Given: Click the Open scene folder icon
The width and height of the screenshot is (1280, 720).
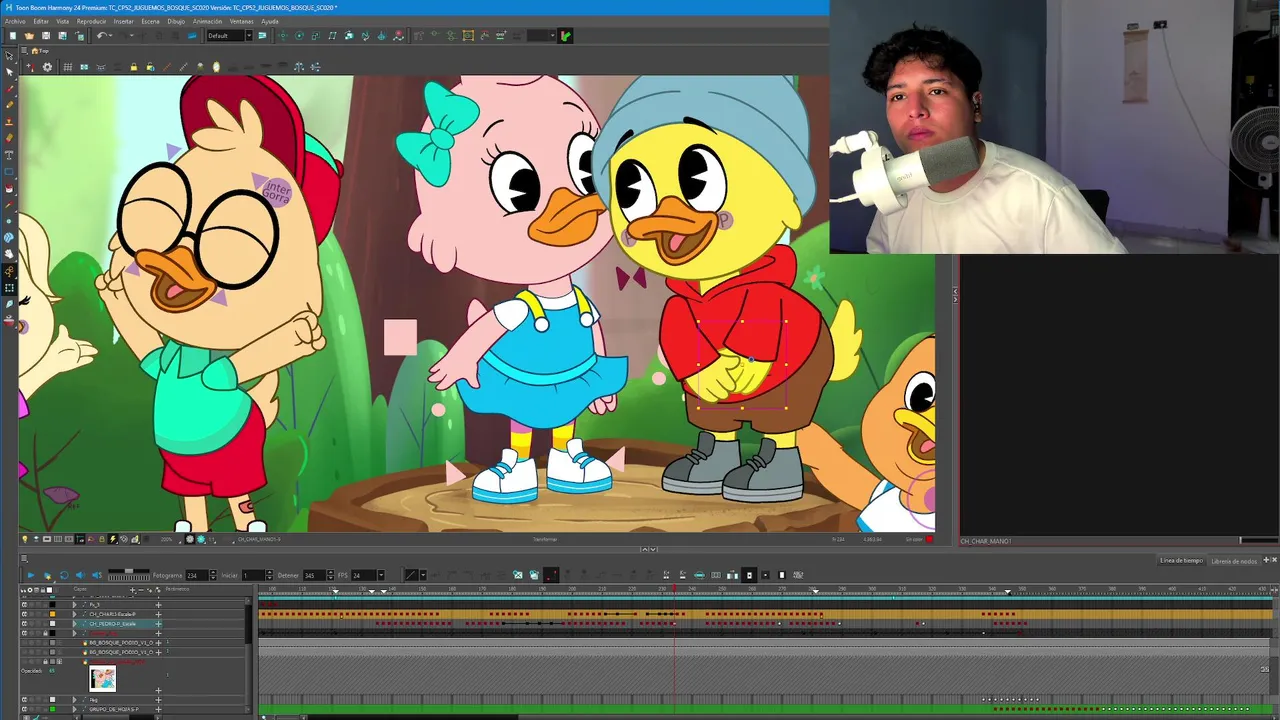Looking at the screenshot, I should pos(29,36).
